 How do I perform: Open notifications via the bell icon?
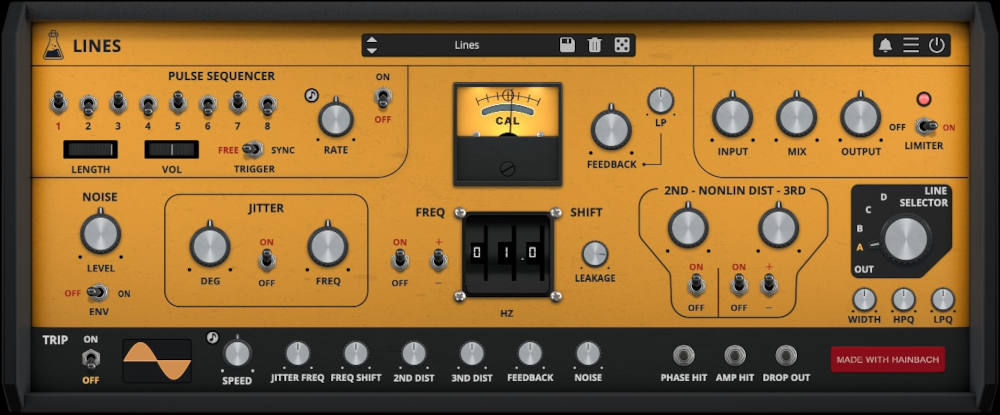(x=885, y=45)
